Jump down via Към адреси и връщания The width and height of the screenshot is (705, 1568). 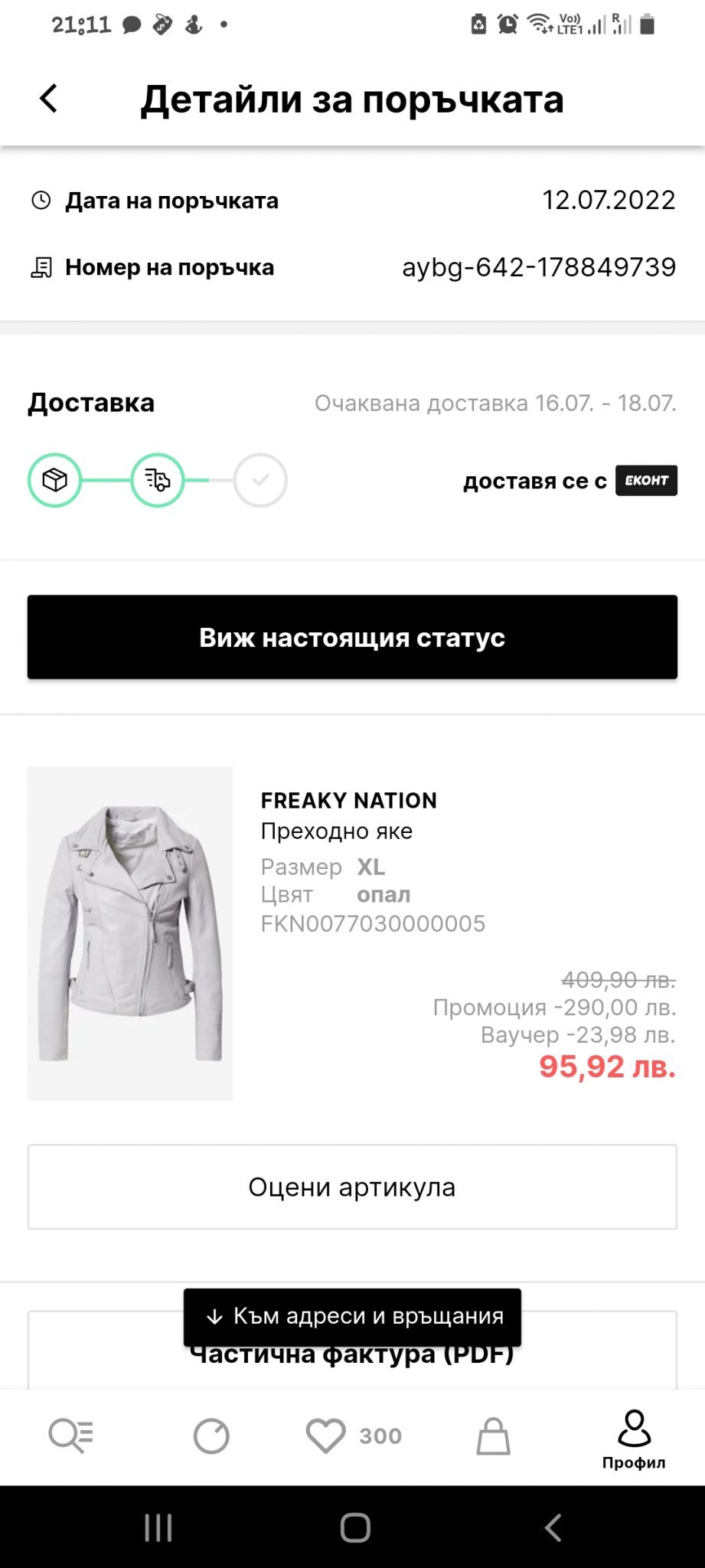click(x=352, y=1317)
